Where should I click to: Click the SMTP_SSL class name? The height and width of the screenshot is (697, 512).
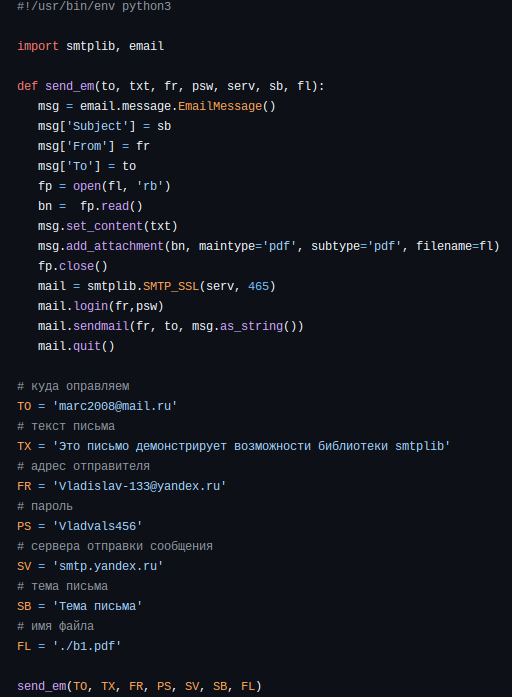171,286
